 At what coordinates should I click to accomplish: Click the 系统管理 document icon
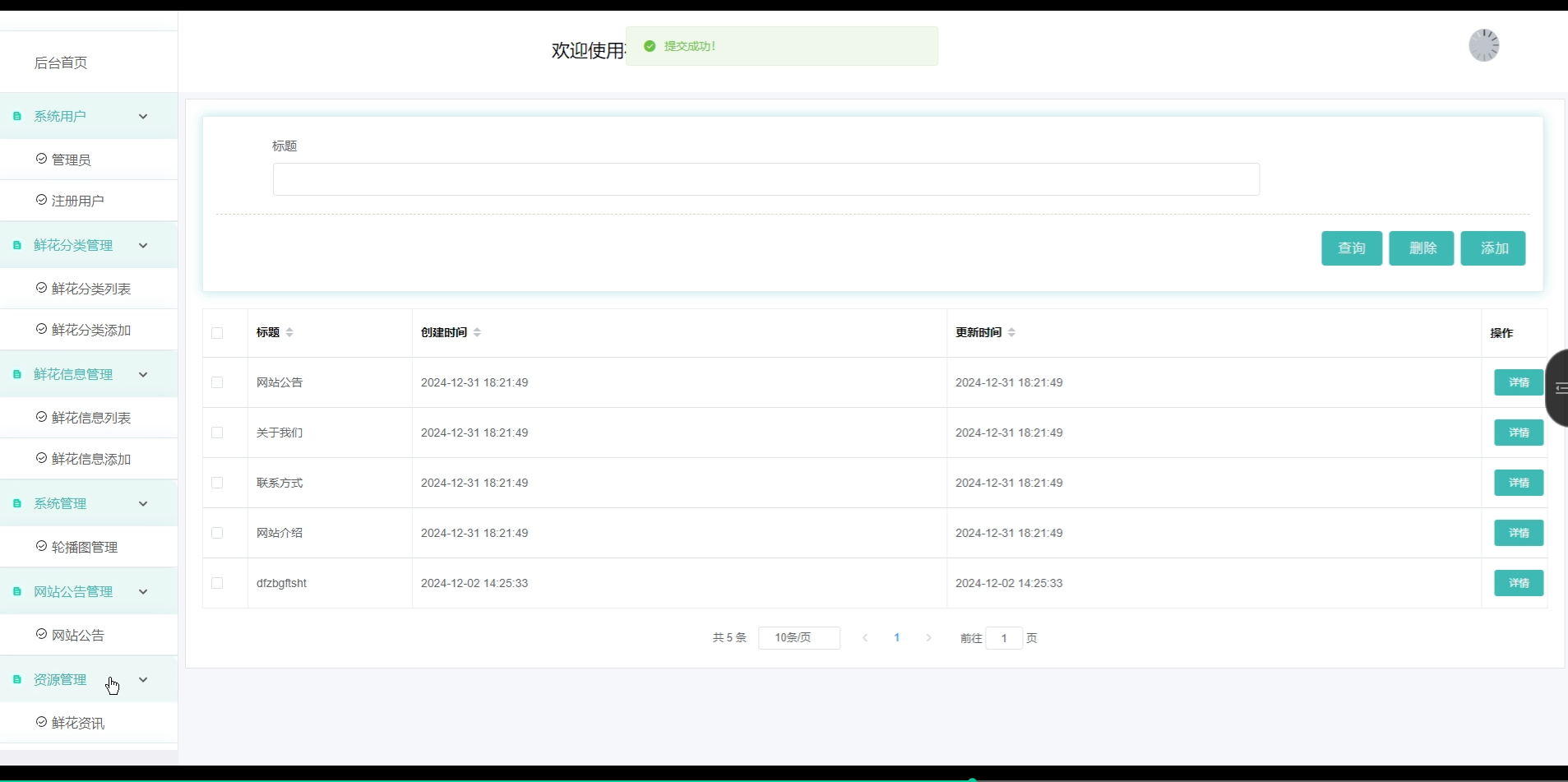[x=17, y=503]
